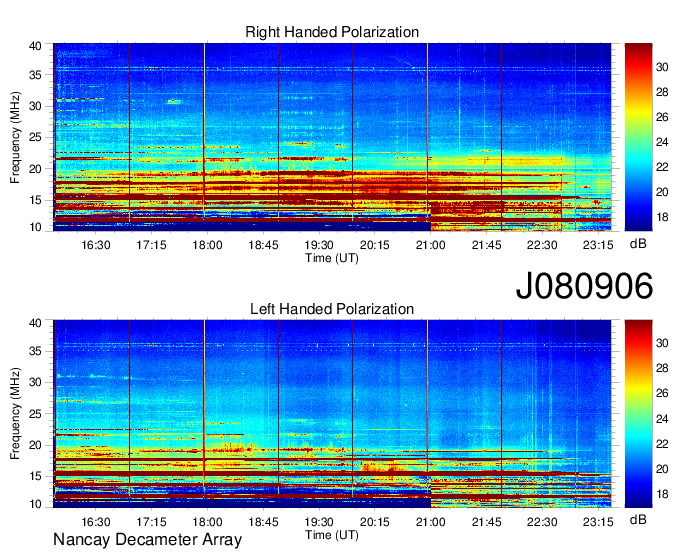Click the "Left Handed Polarization" plot title
The height and width of the screenshot is (552, 680).
pyautogui.click(x=332, y=309)
